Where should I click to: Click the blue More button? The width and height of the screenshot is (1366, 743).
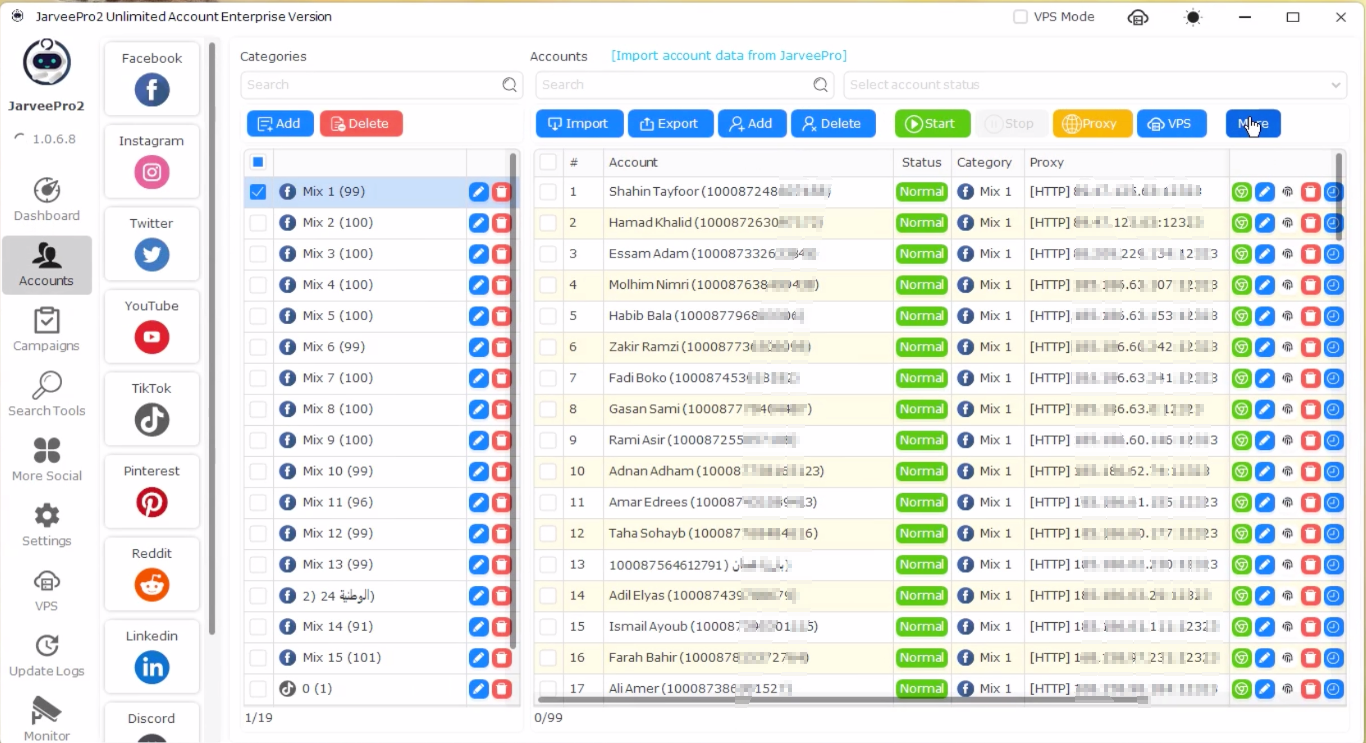coord(1253,124)
